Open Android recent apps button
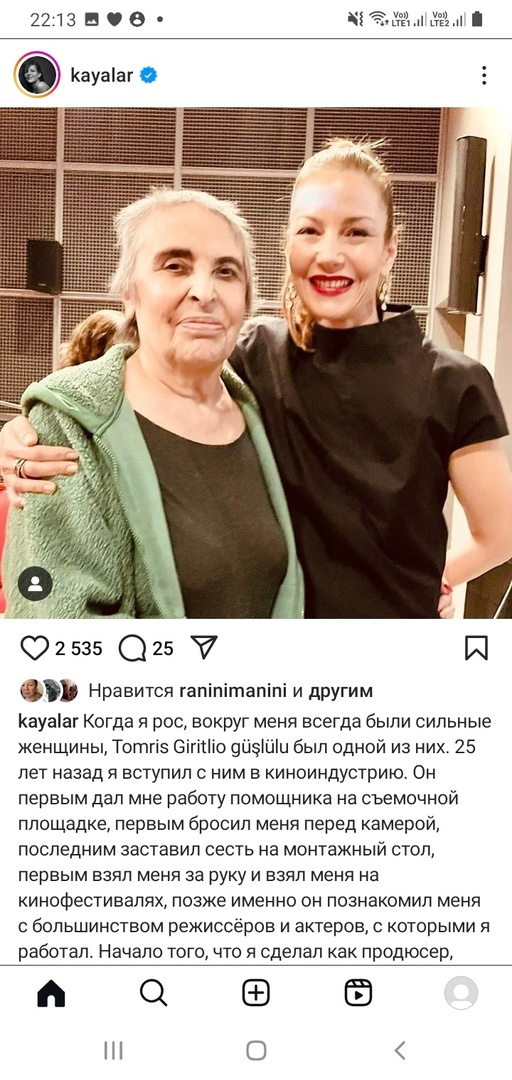The width and height of the screenshot is (512, 1080). tap(113, 1050)
